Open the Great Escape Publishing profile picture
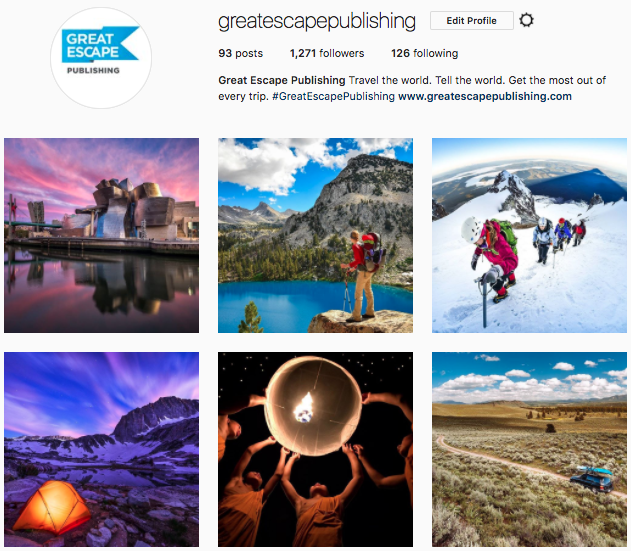This screenshot has height=551, width=631. click(101, 58)
